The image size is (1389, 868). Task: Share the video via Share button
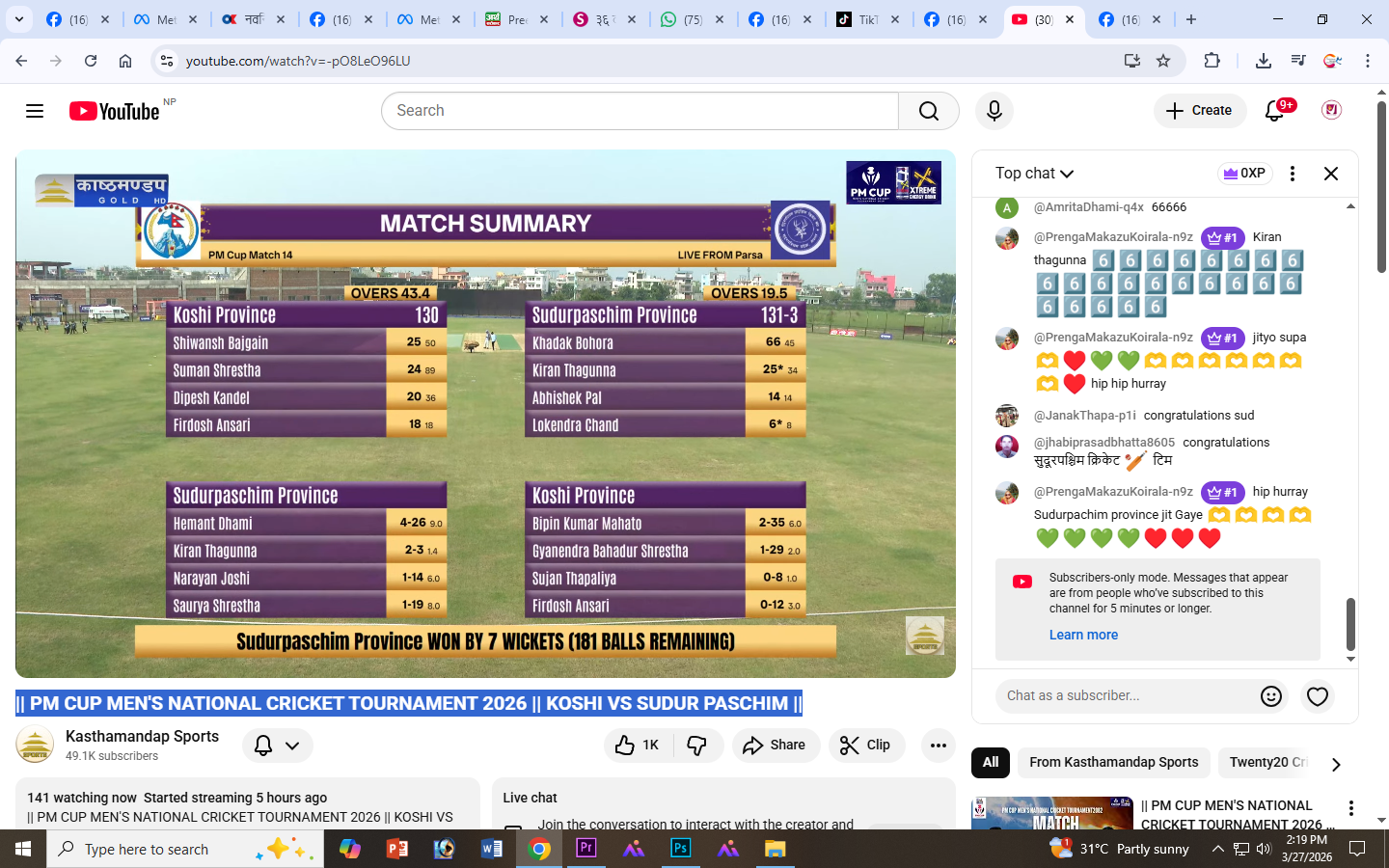pos(775,745)
